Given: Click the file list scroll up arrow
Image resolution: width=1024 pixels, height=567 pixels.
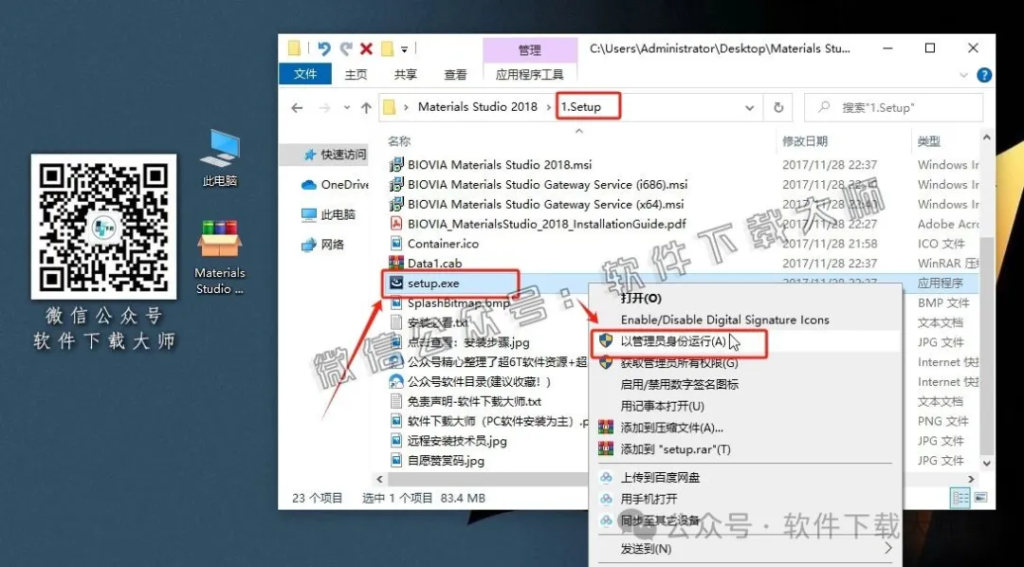Looking at the screenshot, I should point(987,138).
